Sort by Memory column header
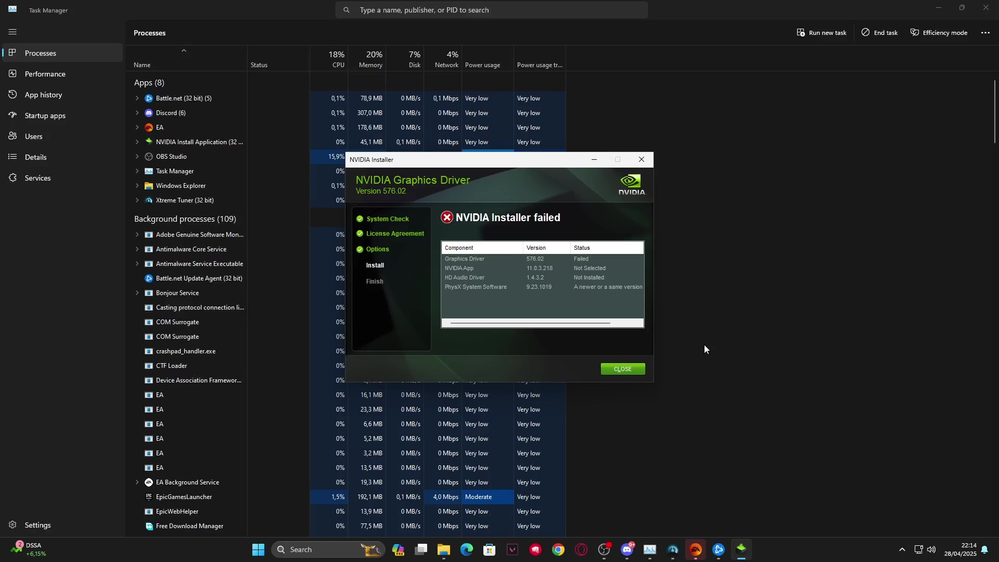This screenshot has width=999, height=562. point(367,59)
